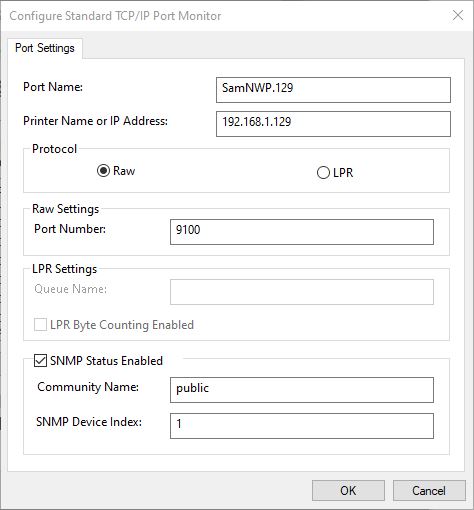Close the dialog with the X icon
Viewport: 474px width, 510px height.
[458, 15]
